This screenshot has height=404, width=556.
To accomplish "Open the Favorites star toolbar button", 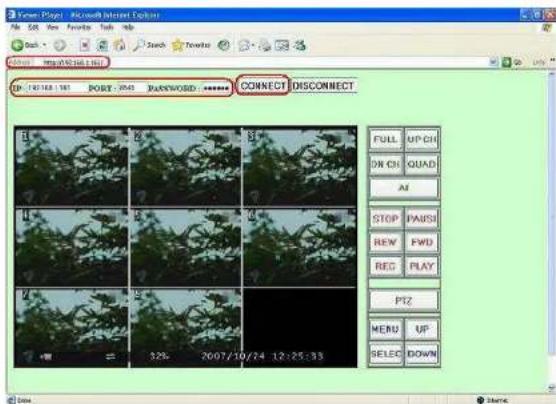I will tap(191, 45).
